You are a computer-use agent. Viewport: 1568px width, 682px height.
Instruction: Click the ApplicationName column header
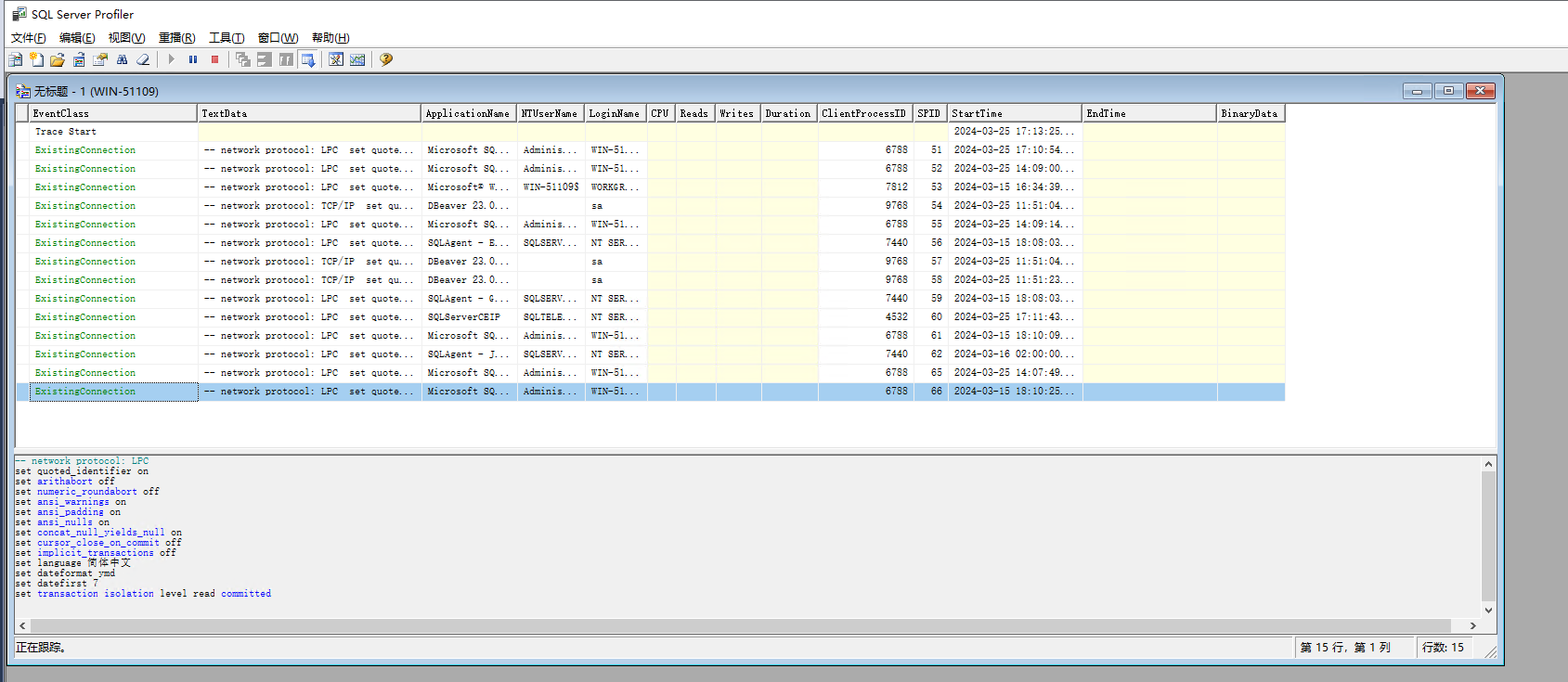pyautogui.click(x=469, y=113)
